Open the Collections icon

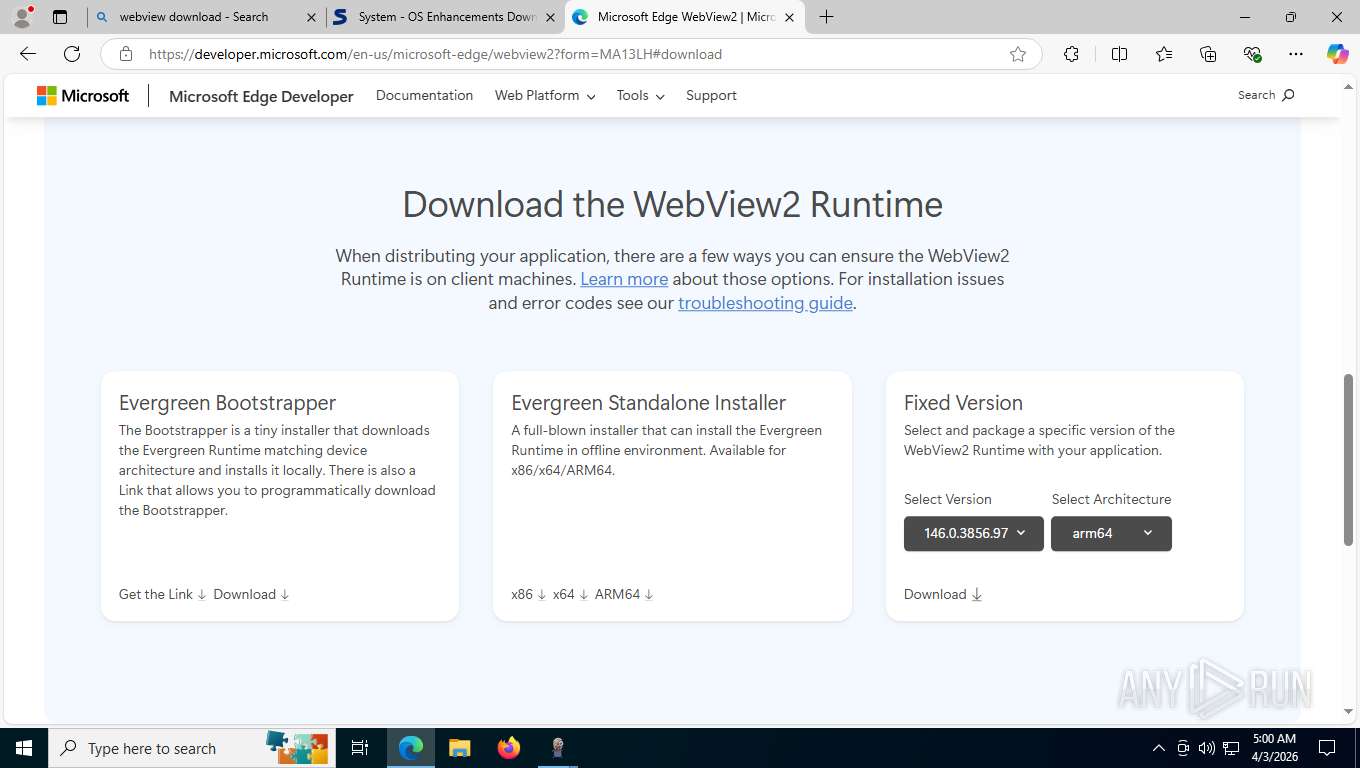(1208, 54)
